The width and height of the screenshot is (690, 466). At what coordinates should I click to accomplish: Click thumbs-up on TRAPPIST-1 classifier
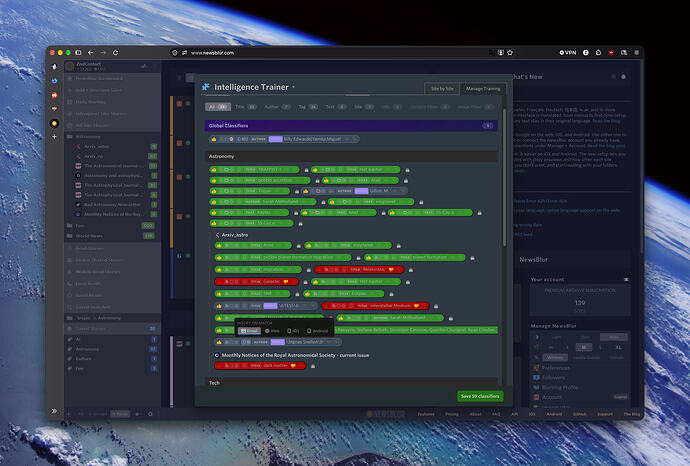(214, 169)
